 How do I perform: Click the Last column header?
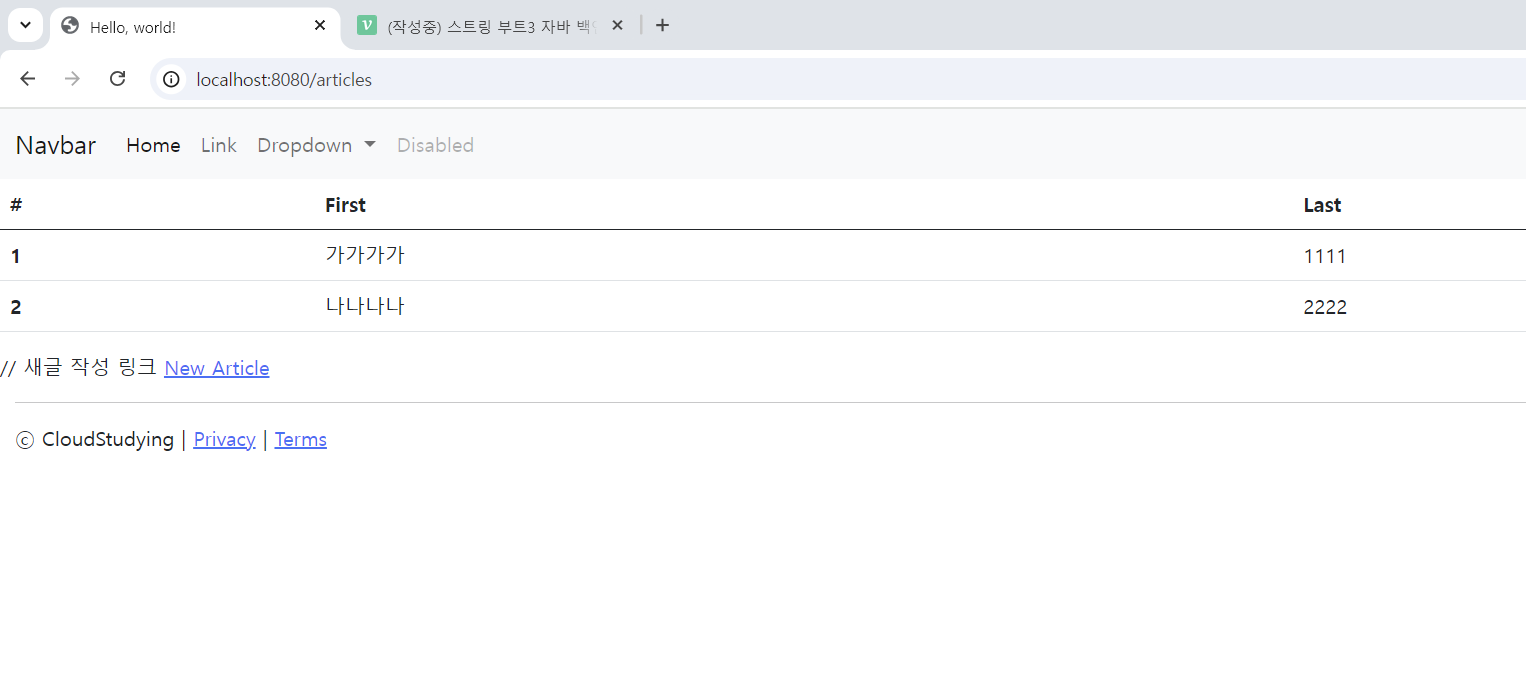tap(1322, 205)
